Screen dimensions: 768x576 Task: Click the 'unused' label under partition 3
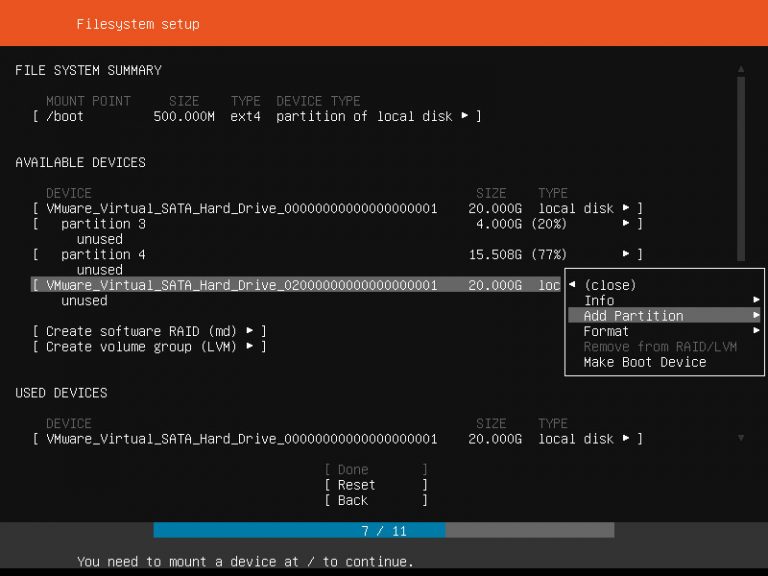(x=99, y=239)
